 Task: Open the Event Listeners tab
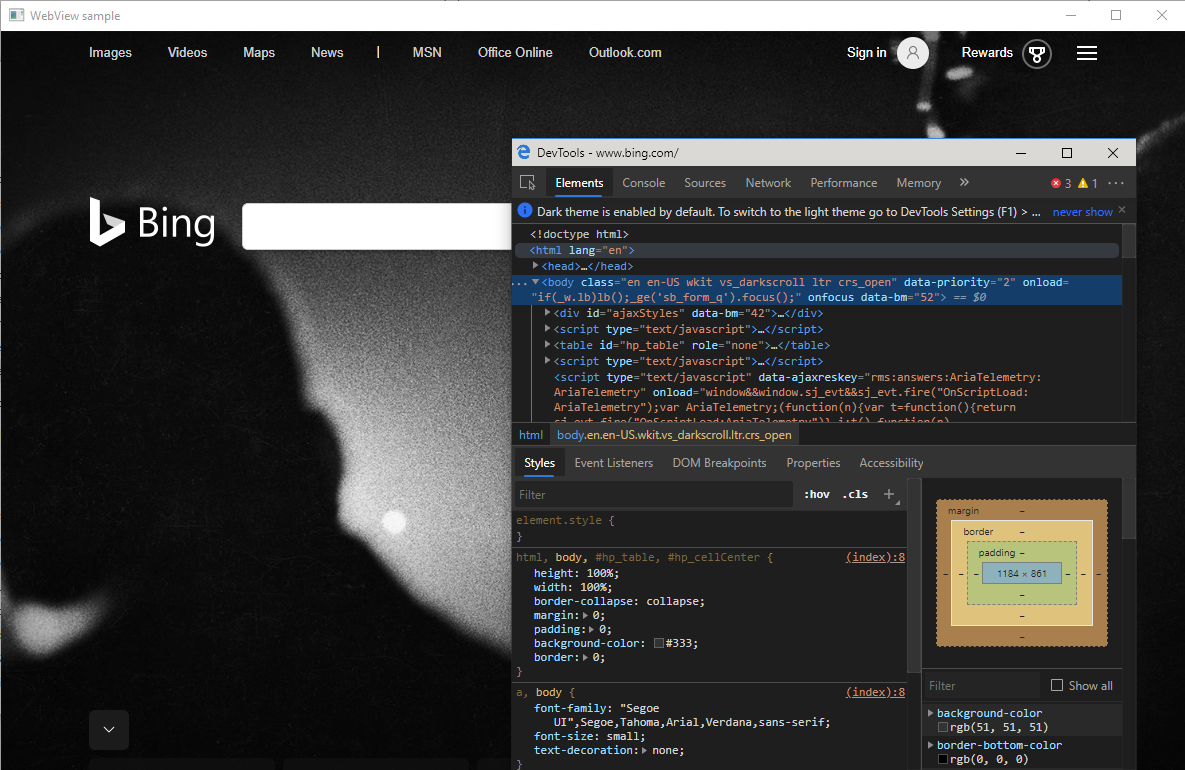point(613,462)
